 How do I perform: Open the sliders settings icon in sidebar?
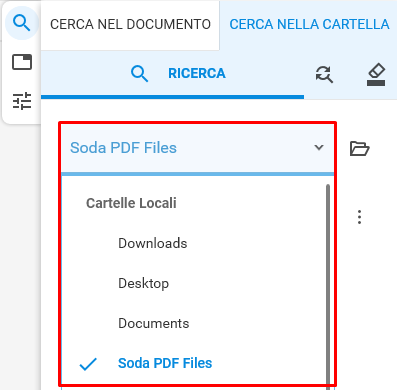pos(22,101)
